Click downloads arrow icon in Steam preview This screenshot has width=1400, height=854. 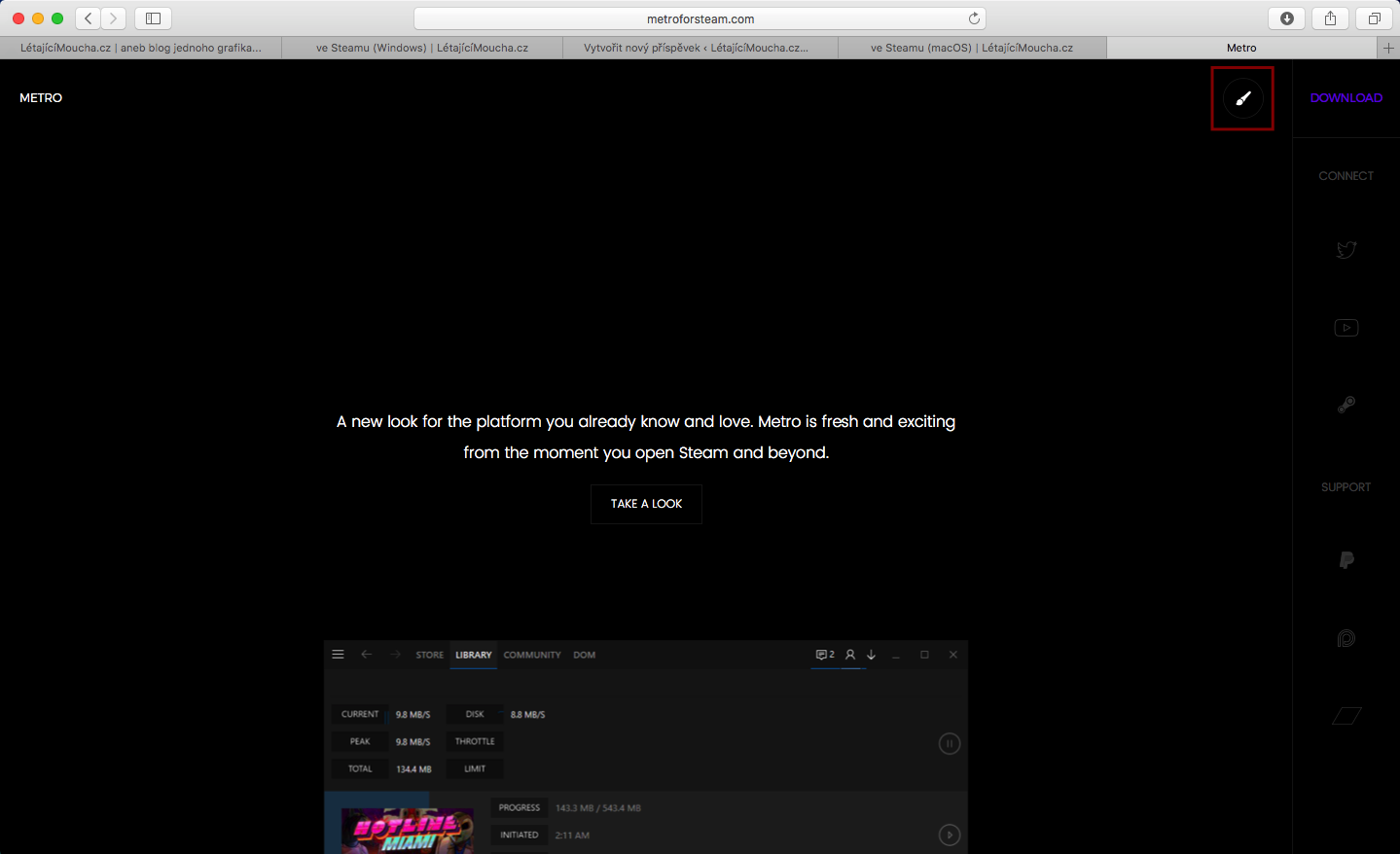(x=871, y=655)
